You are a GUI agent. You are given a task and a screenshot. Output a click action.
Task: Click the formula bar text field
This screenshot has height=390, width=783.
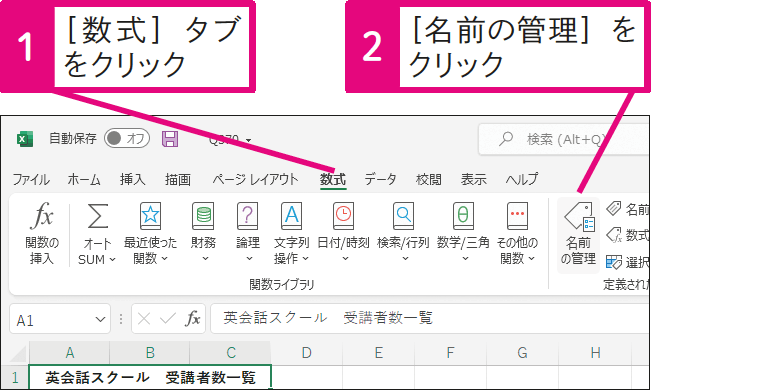[x=429, y=319]
